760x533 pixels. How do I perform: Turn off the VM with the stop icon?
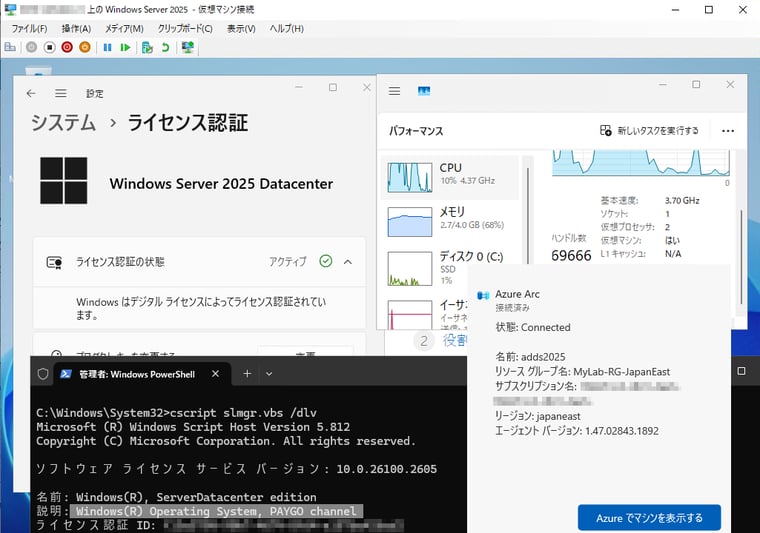coord(49,47)
